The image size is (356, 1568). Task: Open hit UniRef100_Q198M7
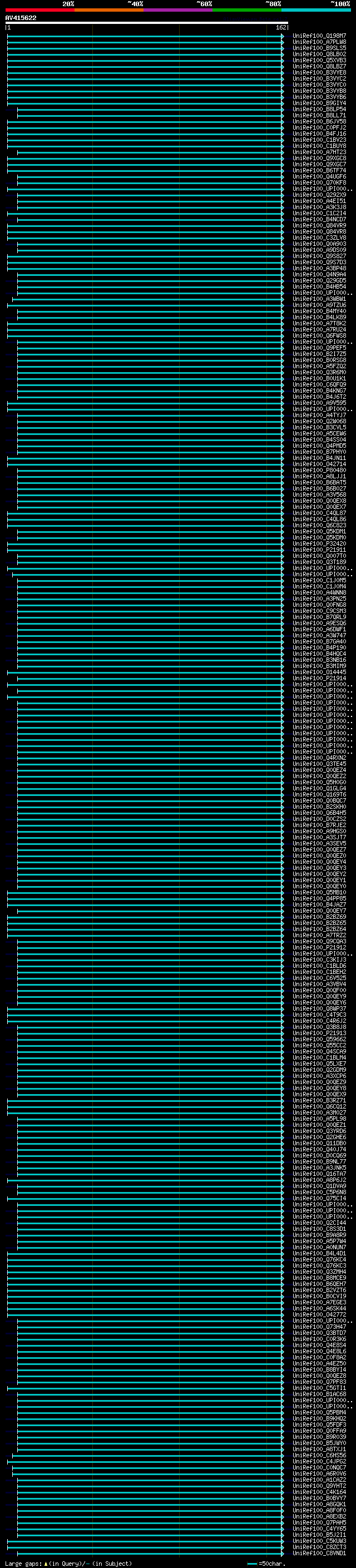(319, 36)
